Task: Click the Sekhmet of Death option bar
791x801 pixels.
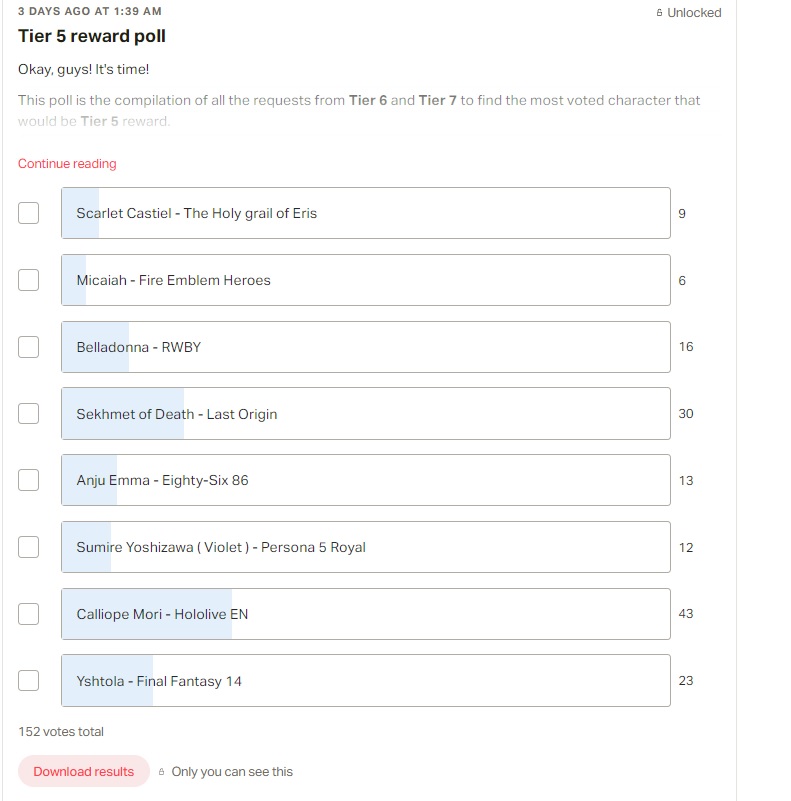Action: tap(366, 414)
